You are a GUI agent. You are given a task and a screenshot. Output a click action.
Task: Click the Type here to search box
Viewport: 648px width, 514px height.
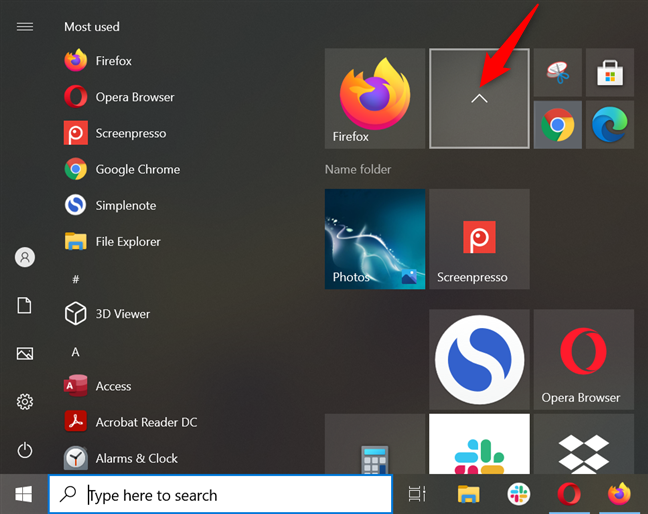pos(220,494)
